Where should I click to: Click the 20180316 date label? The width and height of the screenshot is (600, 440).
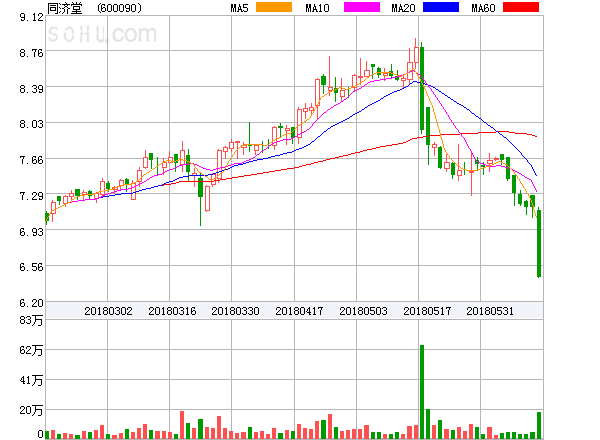tap(172, 311)
